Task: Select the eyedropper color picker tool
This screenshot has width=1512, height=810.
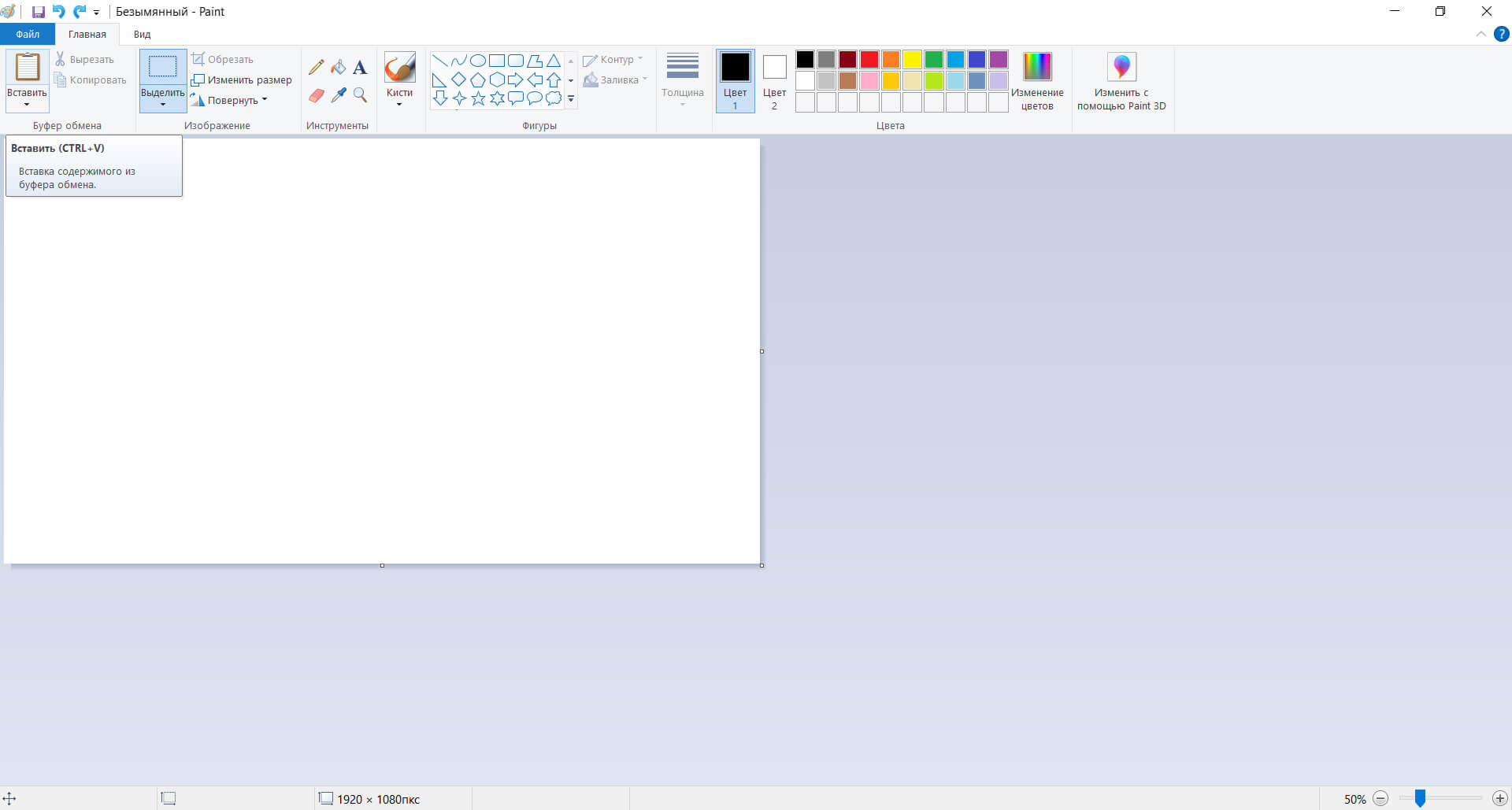Action: (x=338, y=95)
